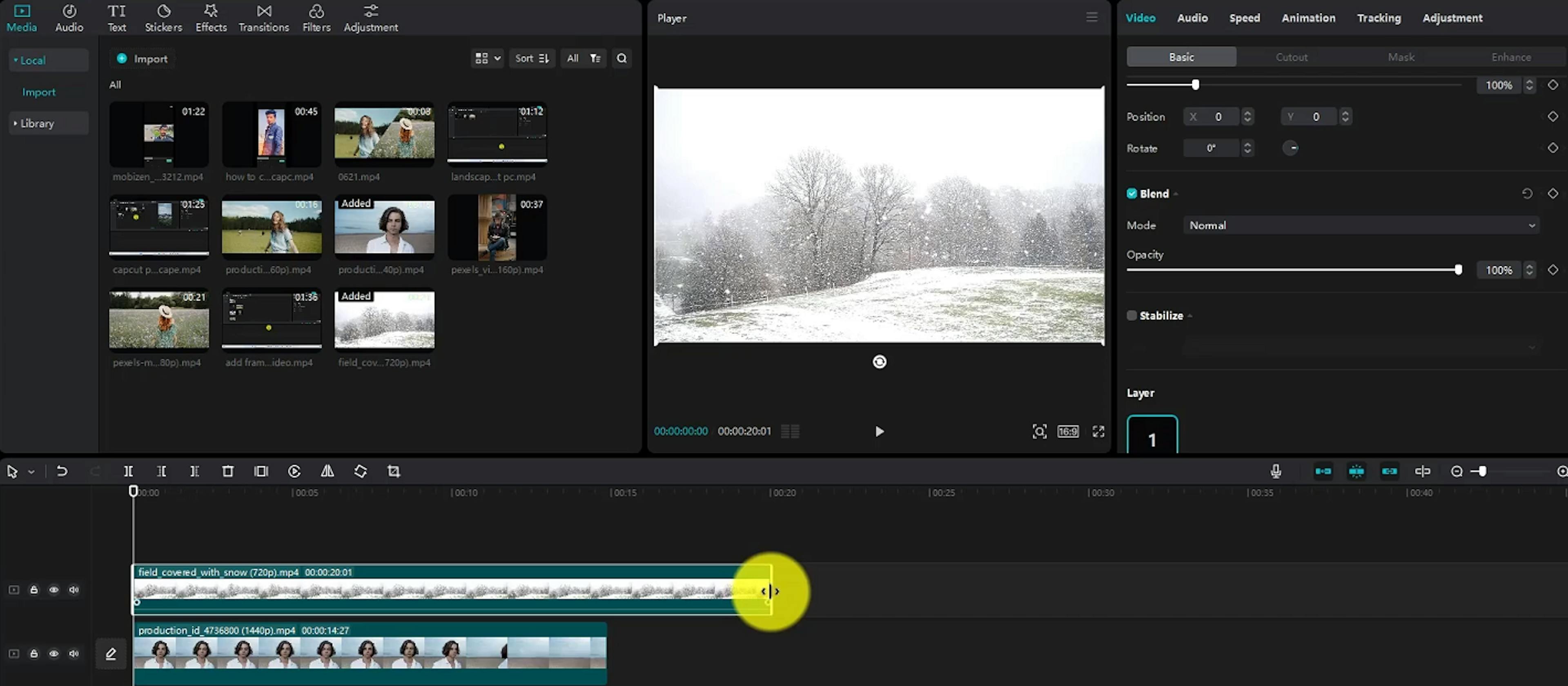The image size is (1568, 686).
Task: Click the Undo arrow in the timeline toolbar
Action: click(x=62, y=471)
